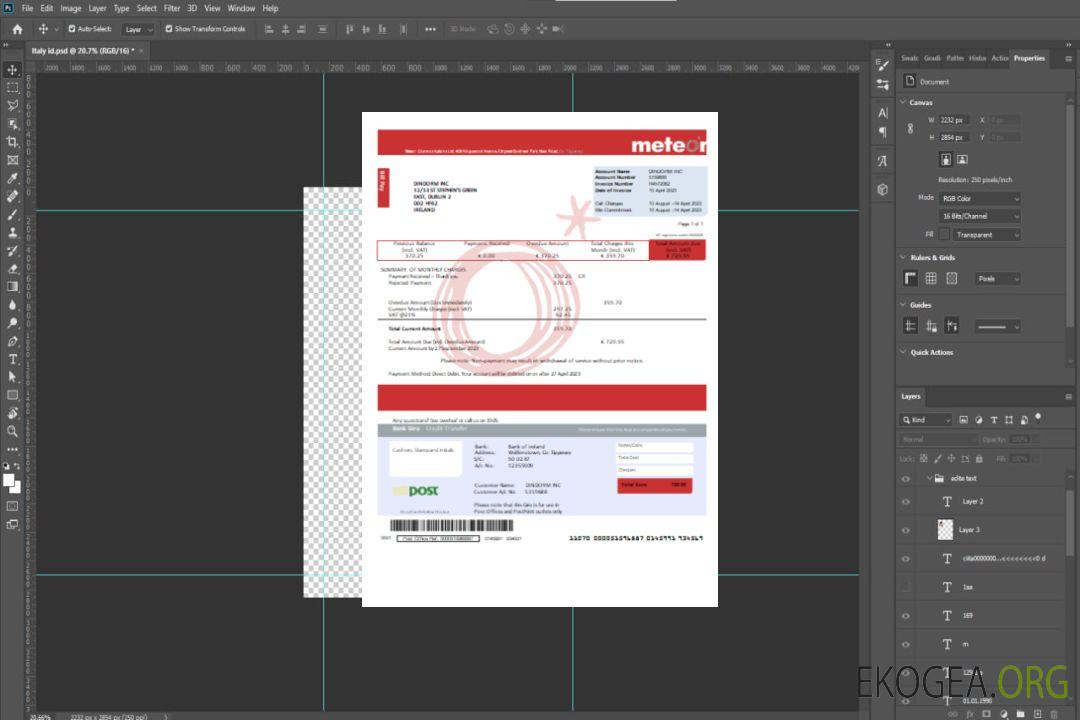Select the Crop tool
This screenshot has height=720, width=1080.
[12, 142]
